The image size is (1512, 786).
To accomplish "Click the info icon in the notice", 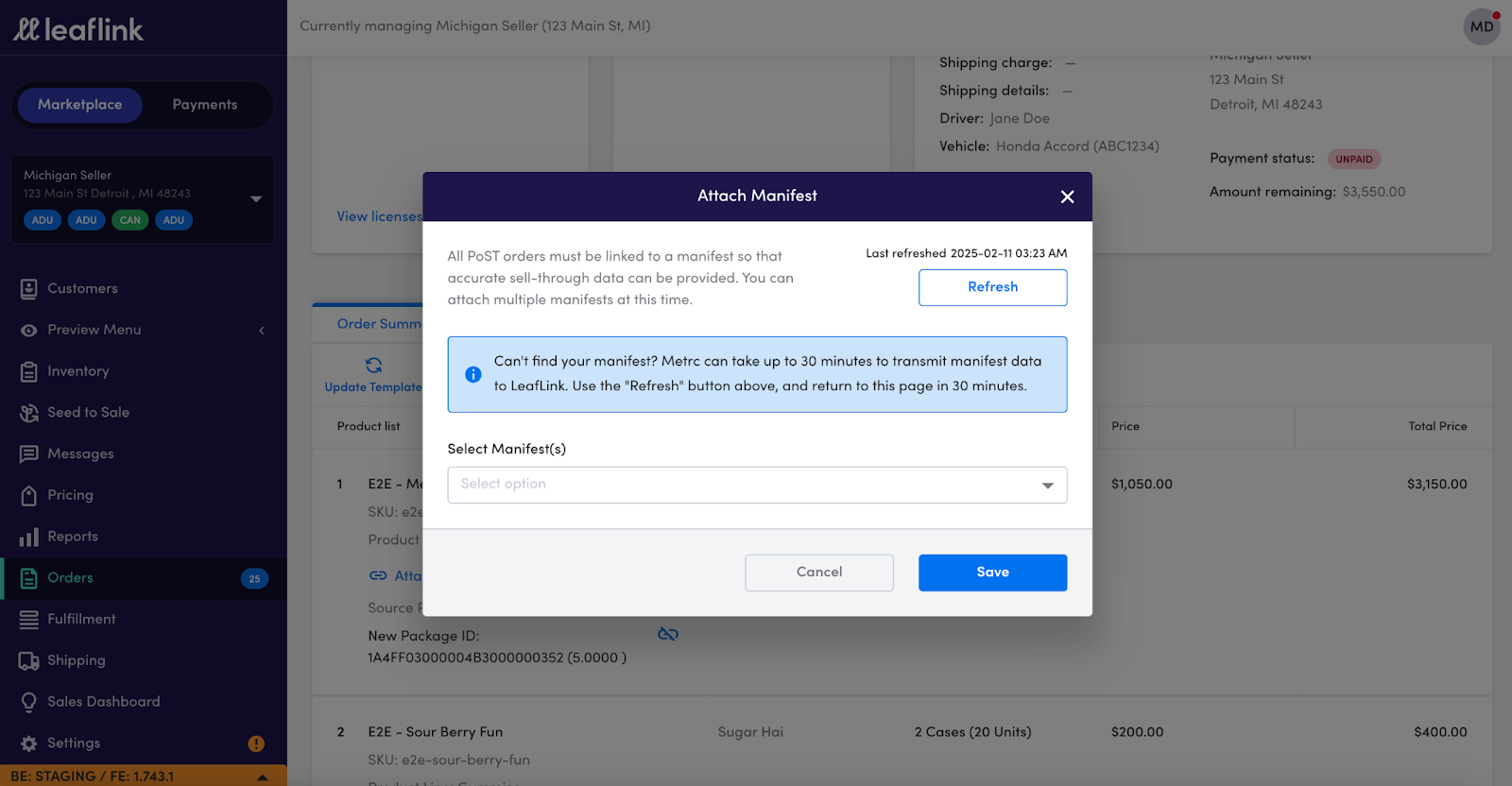I will [x=473, y=374].
